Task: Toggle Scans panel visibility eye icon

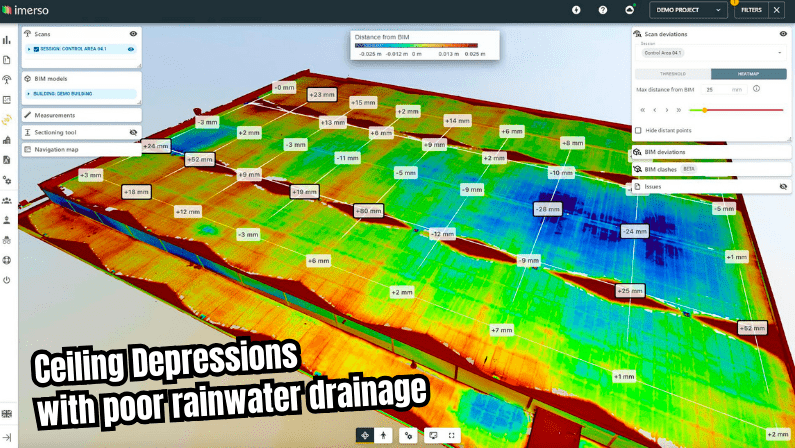Action: 133,34
